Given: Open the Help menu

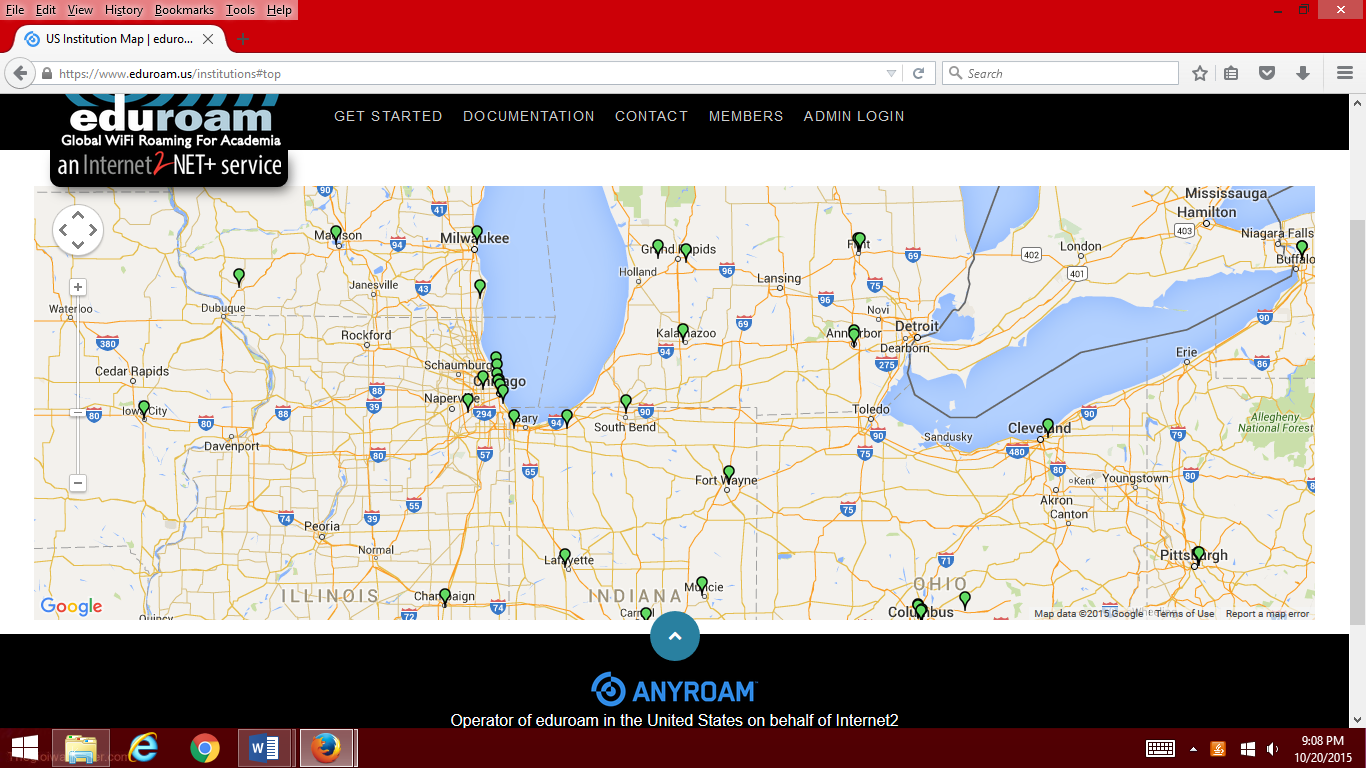Looking at the screenshot, I should pos(280,10).
